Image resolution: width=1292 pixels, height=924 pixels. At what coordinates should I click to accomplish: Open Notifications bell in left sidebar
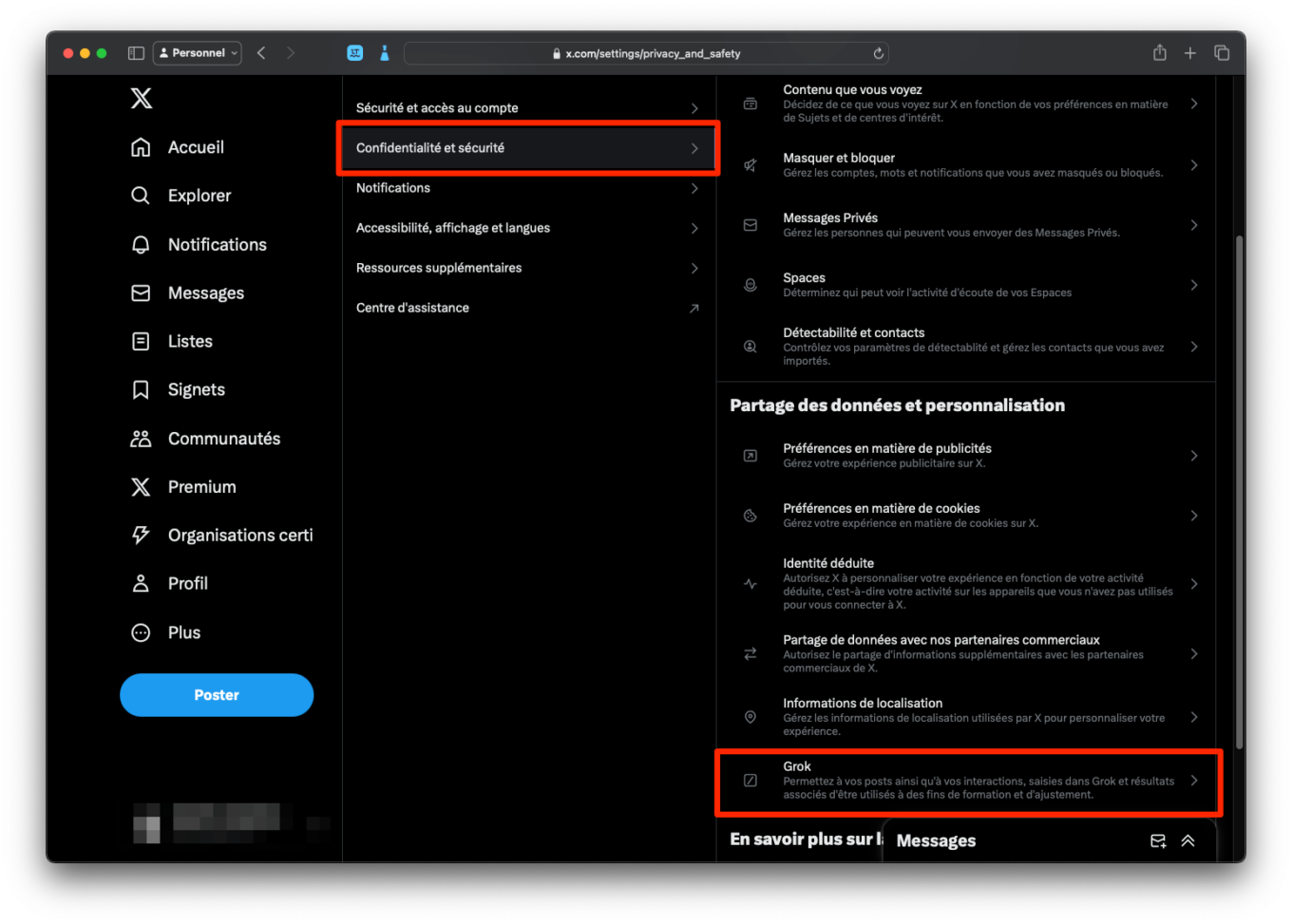(141, 244)
